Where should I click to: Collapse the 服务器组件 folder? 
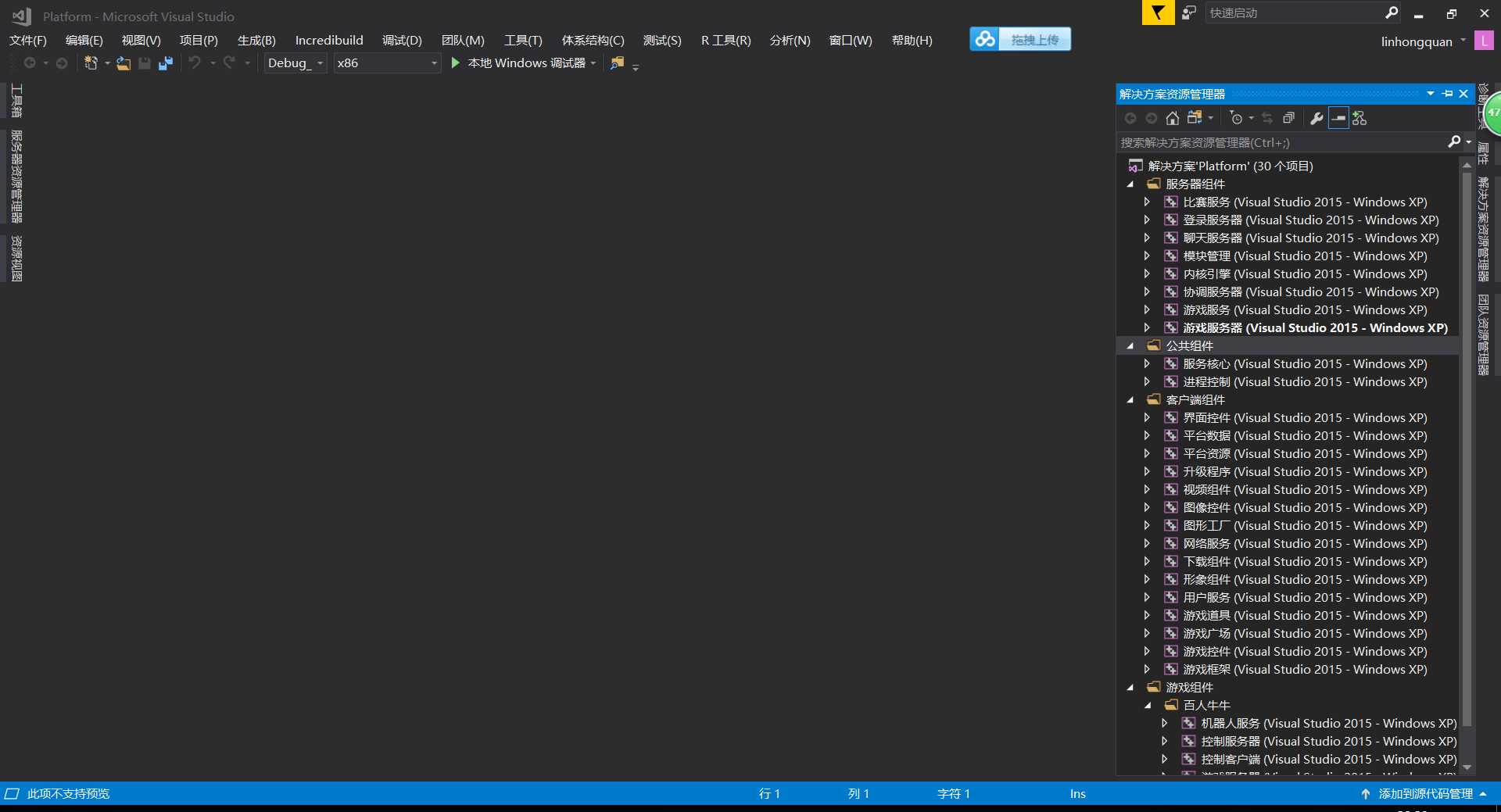(x=1130, y=184)
